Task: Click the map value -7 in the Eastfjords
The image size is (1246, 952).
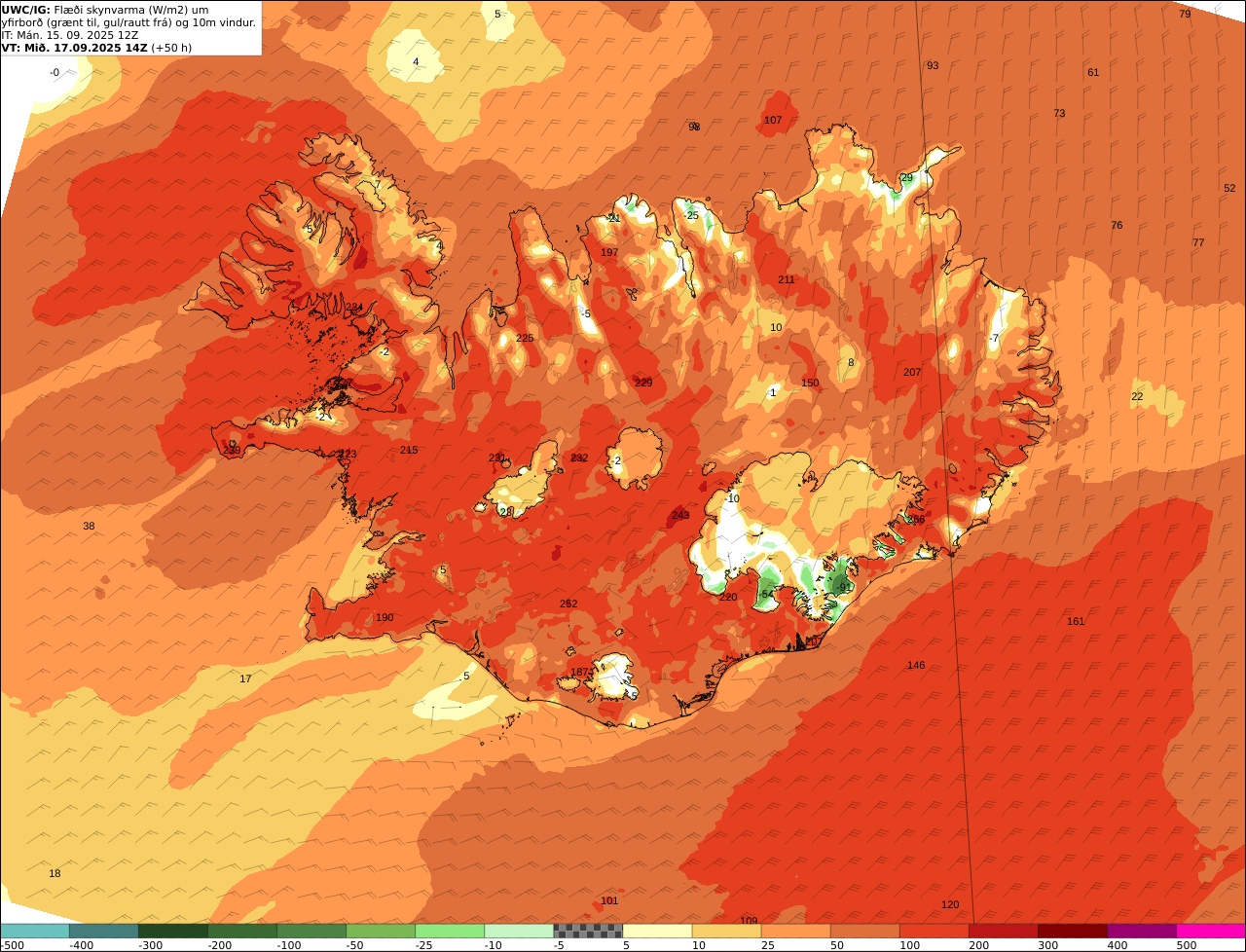Action: [x=994, y=339]
